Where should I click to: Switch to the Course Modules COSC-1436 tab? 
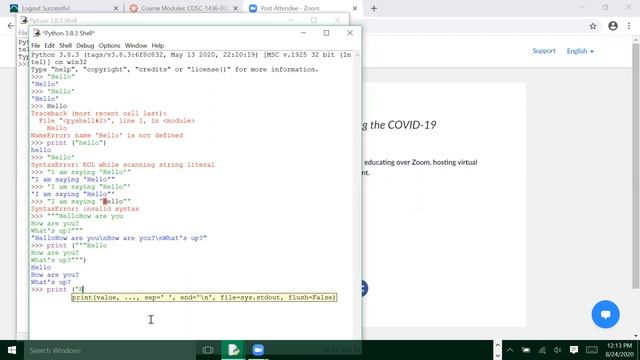coord(183,8)
